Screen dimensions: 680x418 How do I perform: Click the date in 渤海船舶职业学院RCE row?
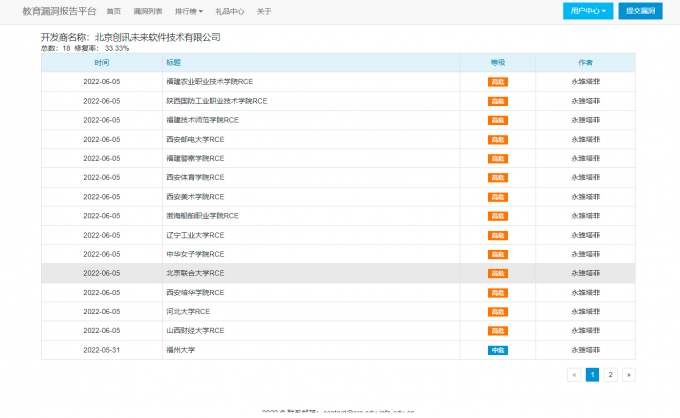coord(101,216)
